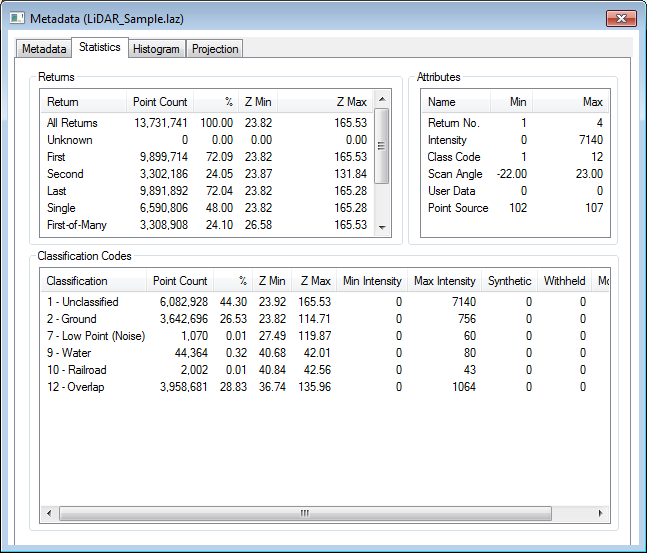Open the Projection tab
This screenshot has height=553, width=647.
[x=215, y=49]
